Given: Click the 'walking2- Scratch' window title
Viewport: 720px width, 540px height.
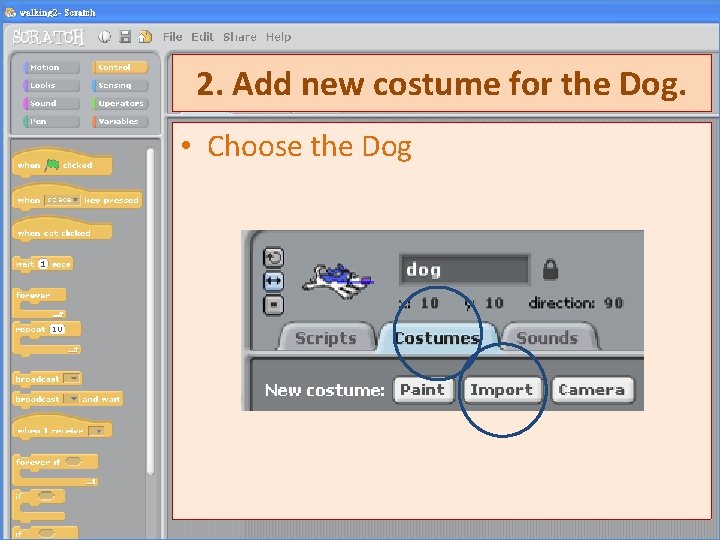Looking at the screenshot, I should pos(57,12).
